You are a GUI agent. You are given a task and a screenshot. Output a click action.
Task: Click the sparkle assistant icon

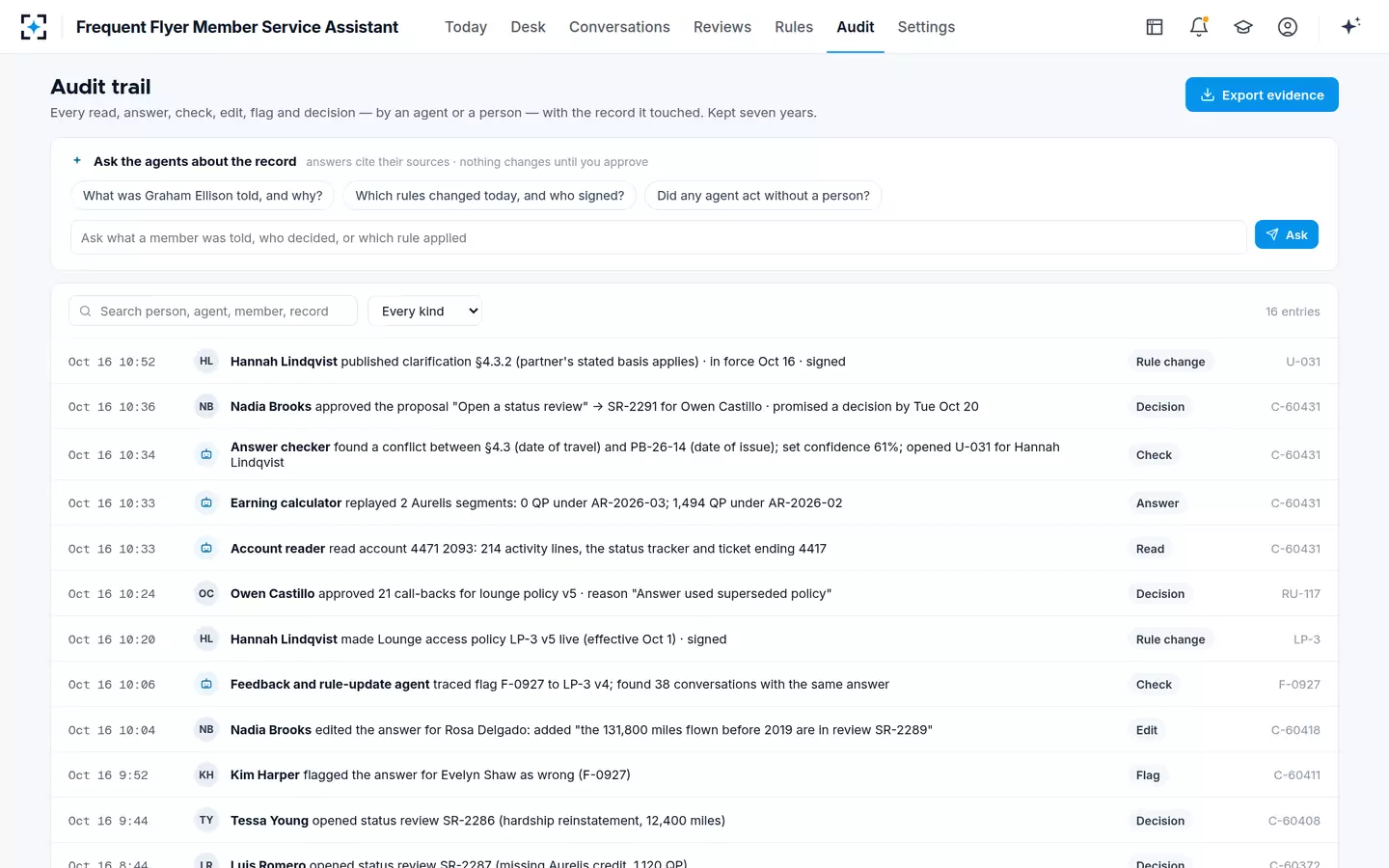click(1350, 26)
